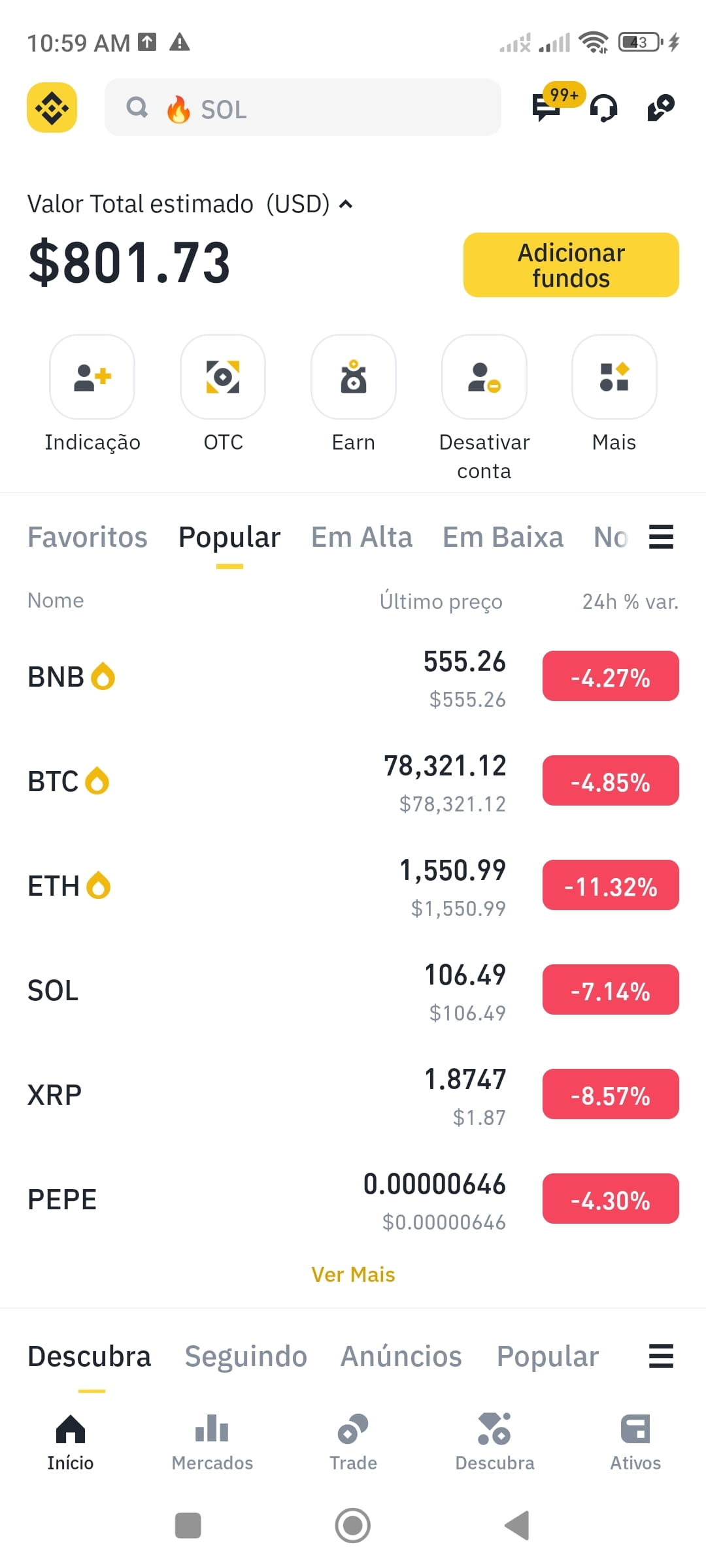Focus the SOL search field
This screenshot has width=706, height=1568.
point(303,108)
